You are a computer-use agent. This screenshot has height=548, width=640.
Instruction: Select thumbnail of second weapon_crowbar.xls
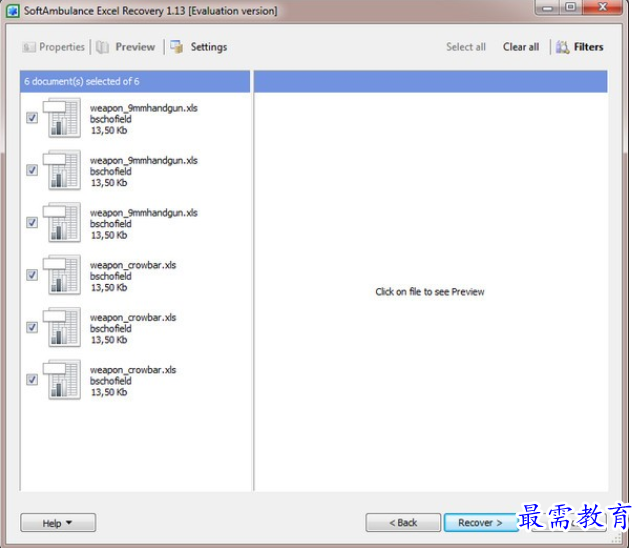point(62,327)
